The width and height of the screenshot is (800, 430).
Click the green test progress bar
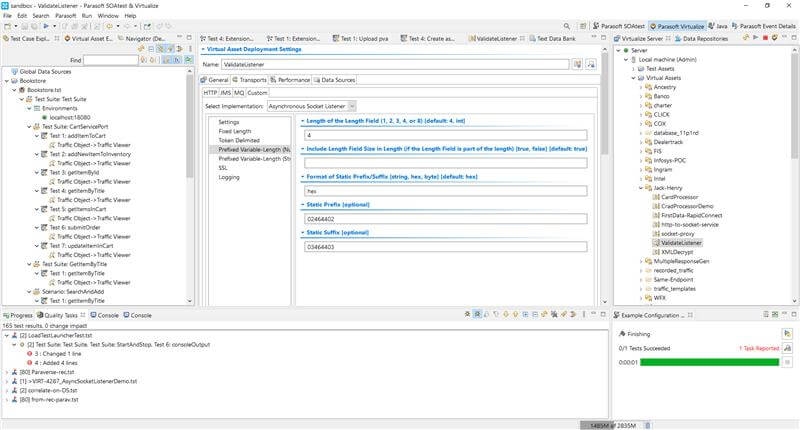(709, 361)
